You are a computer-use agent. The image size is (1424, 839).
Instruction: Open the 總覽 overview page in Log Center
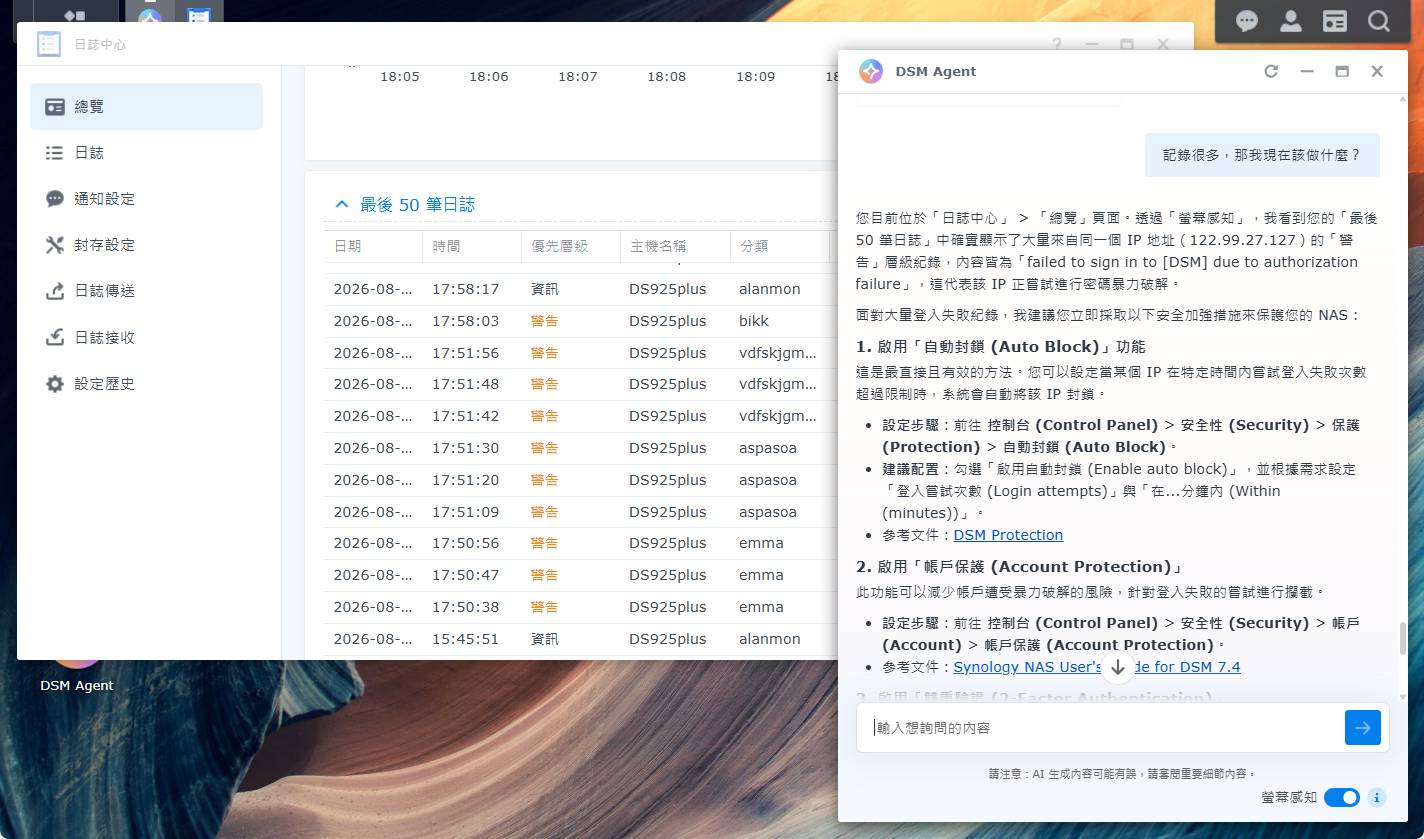point(146,106)
